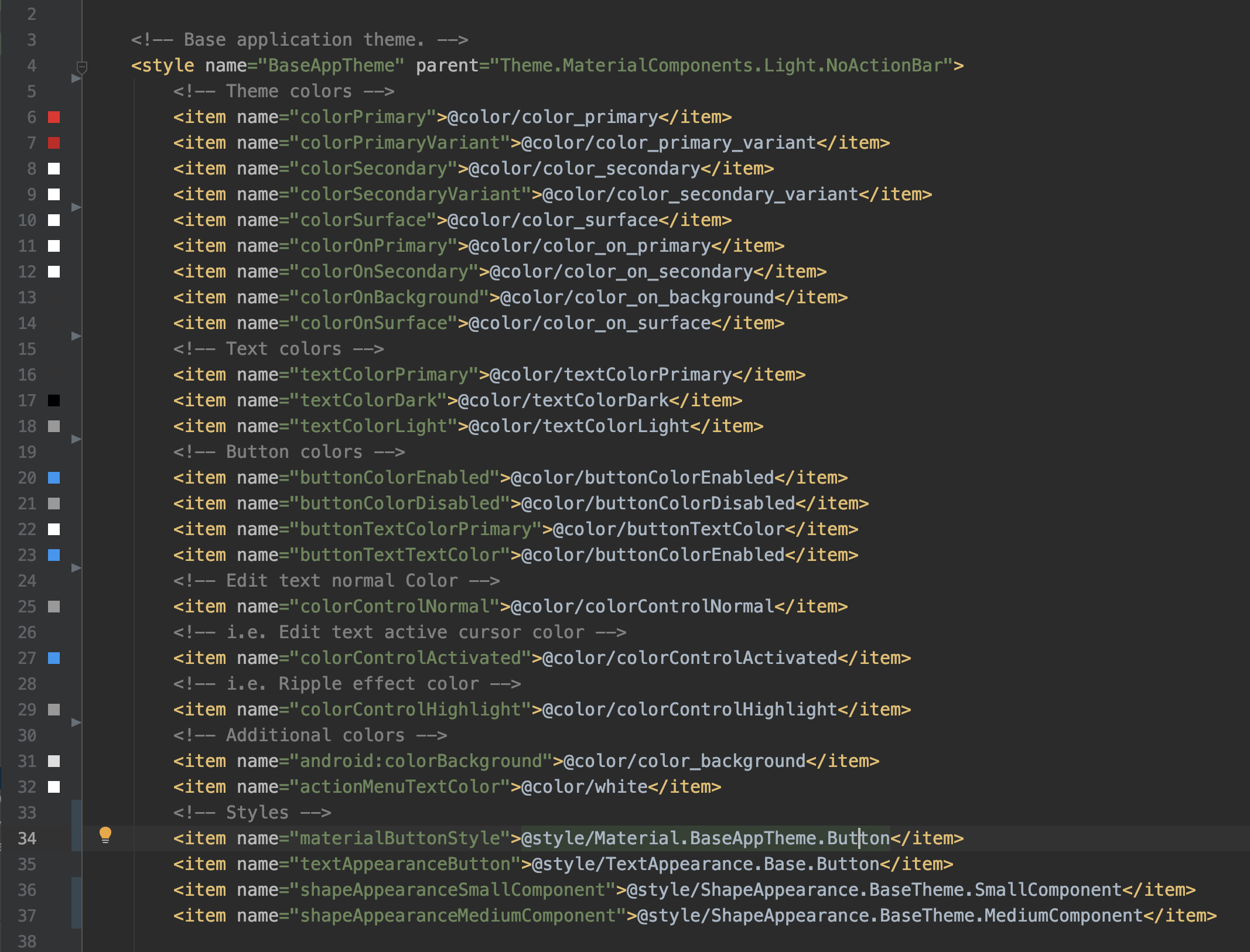Click gutter arrow marker just below line 4
Viewport: 1250px width, 952px height.
coord(76,78)
